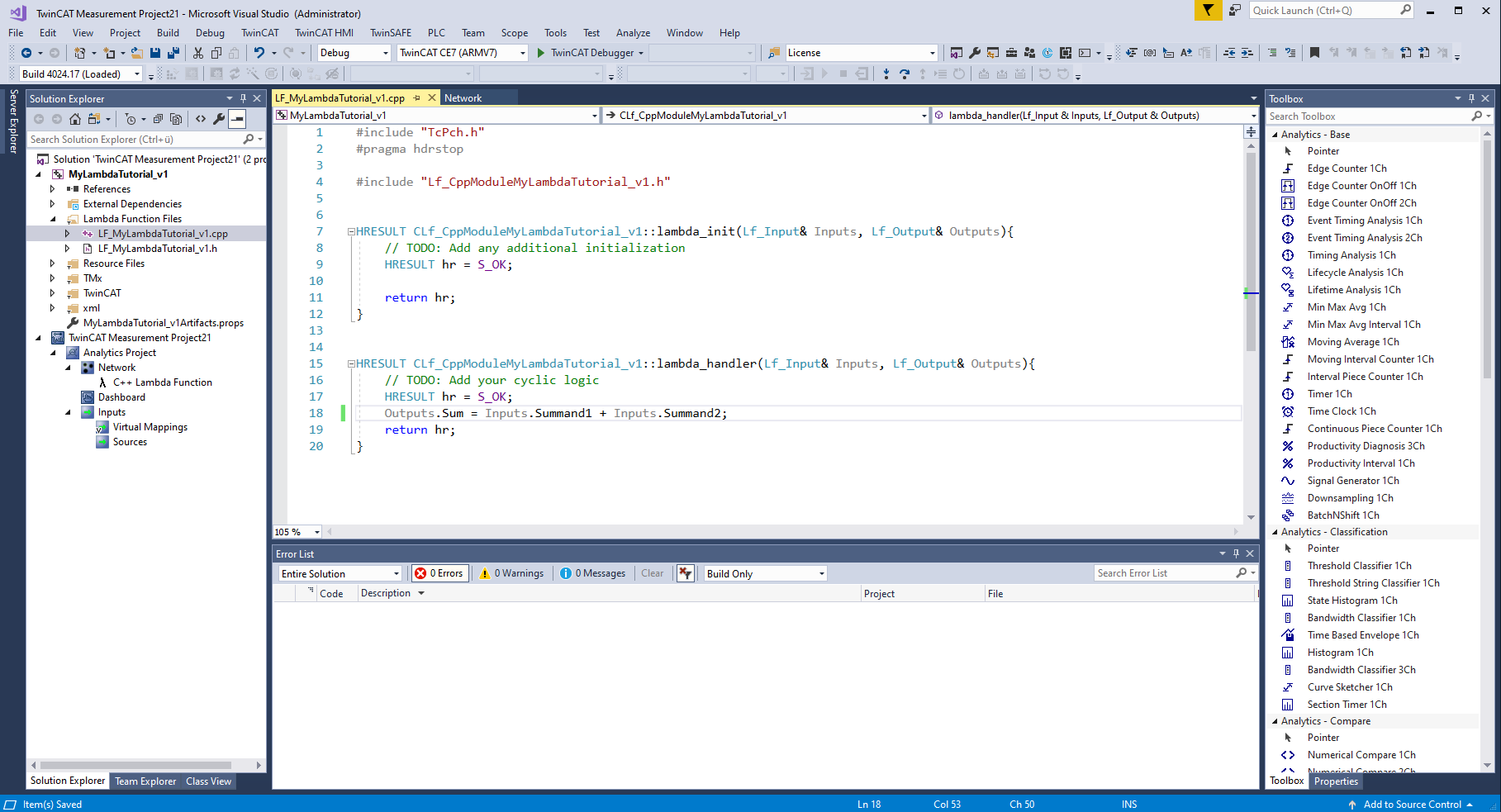Click the Find in Files icon beside License
Image resolution: width=1501 pixels, height=812 pixels.
pyautogui.click(x=774, y=53)
